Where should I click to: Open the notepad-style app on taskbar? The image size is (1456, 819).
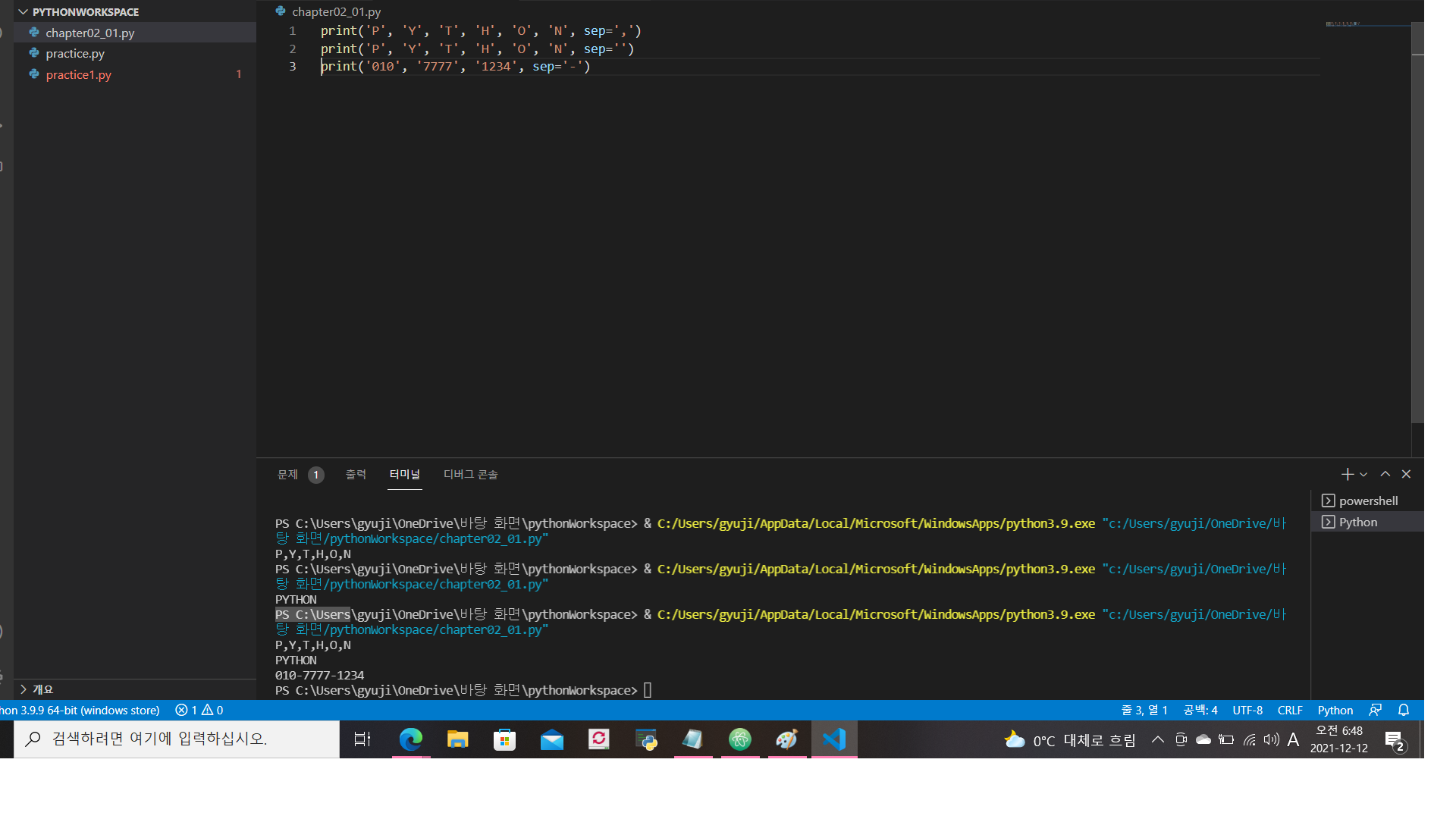pyautogui.click(x=693, y=739)
